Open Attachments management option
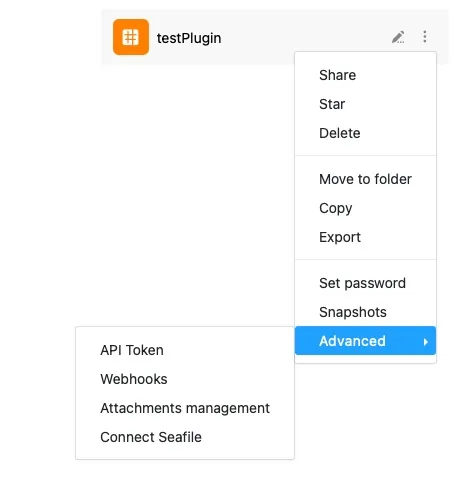 pyautogui.click(x=185, y=408)
